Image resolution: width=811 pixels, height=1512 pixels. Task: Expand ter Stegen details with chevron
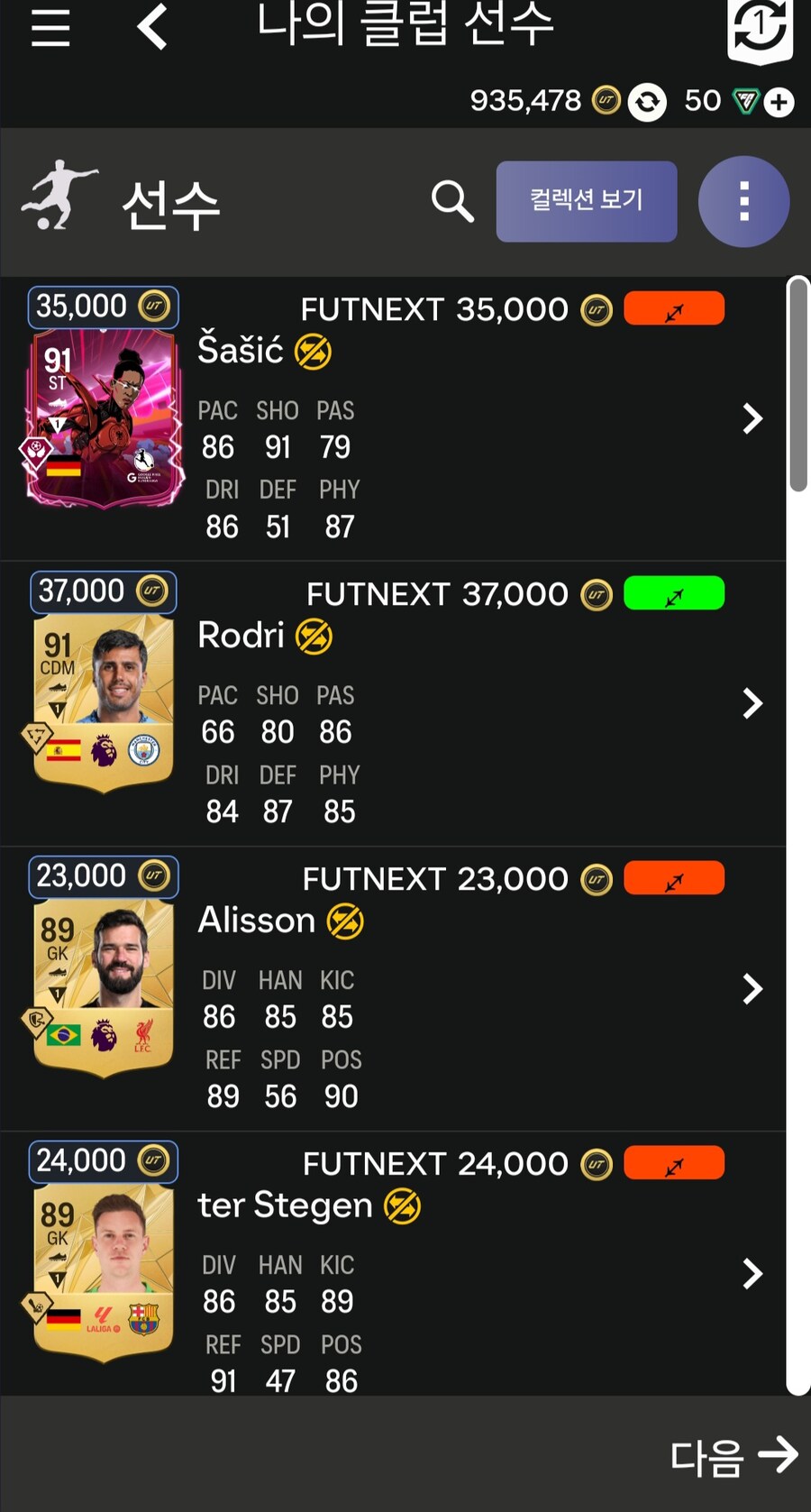(752, 1273)
